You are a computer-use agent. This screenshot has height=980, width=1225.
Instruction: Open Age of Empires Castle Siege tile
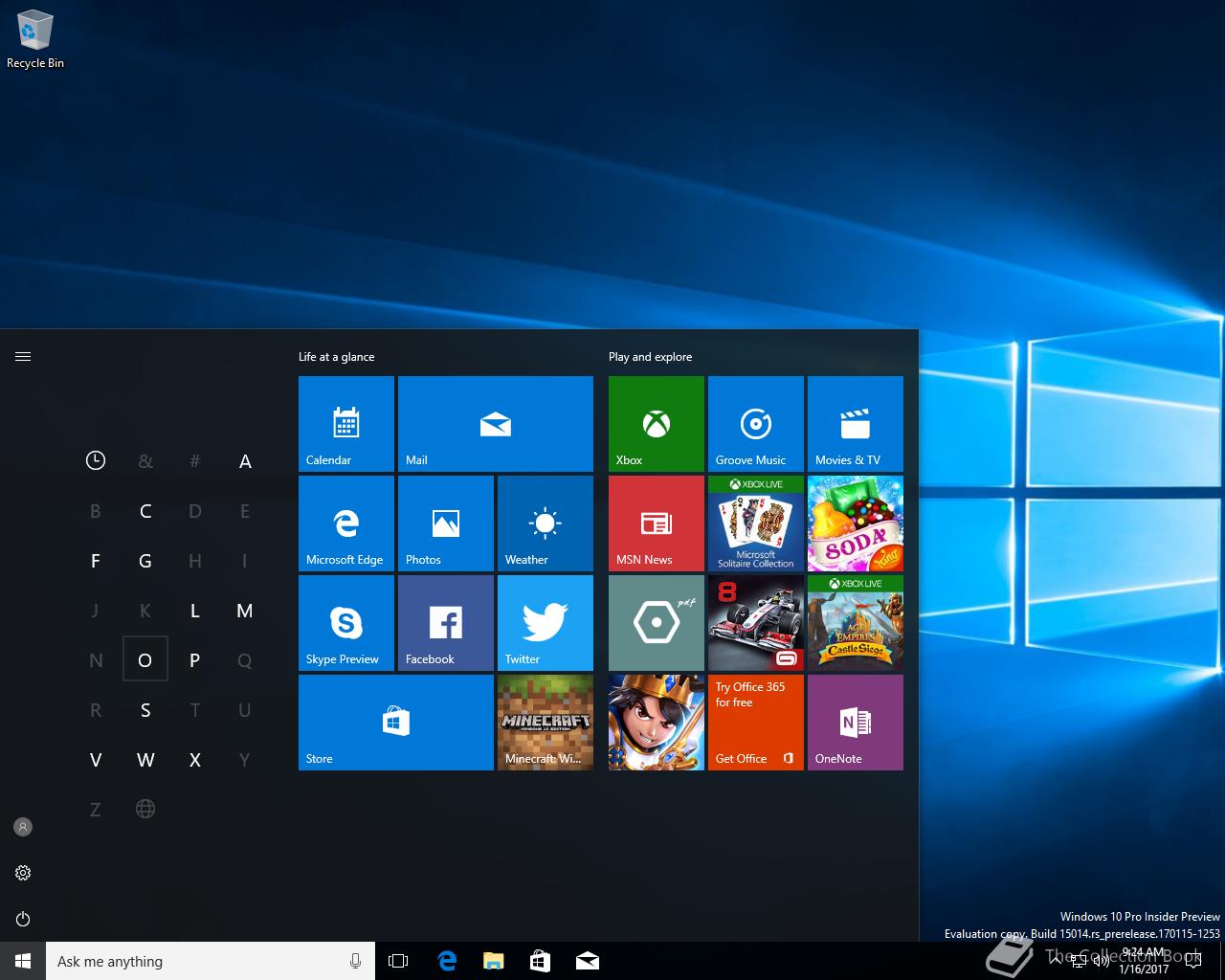coord(856,623)
